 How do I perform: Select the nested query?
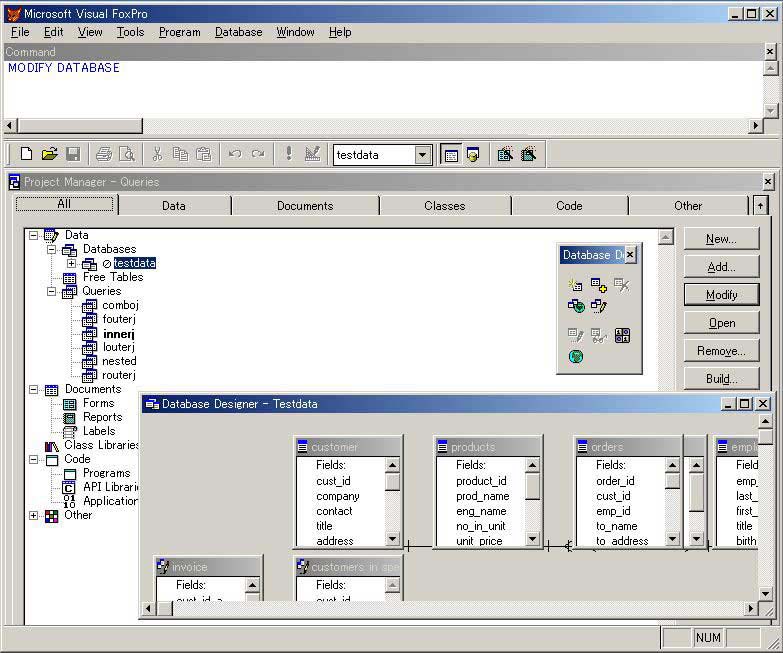click(x=119, y=361)
